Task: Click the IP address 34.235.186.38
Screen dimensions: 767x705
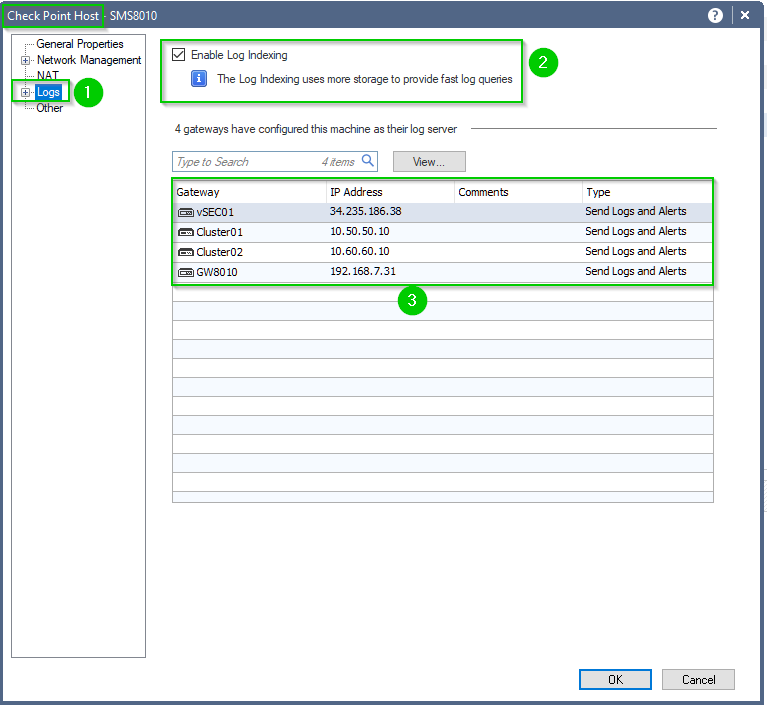Action: coord(365,211)
